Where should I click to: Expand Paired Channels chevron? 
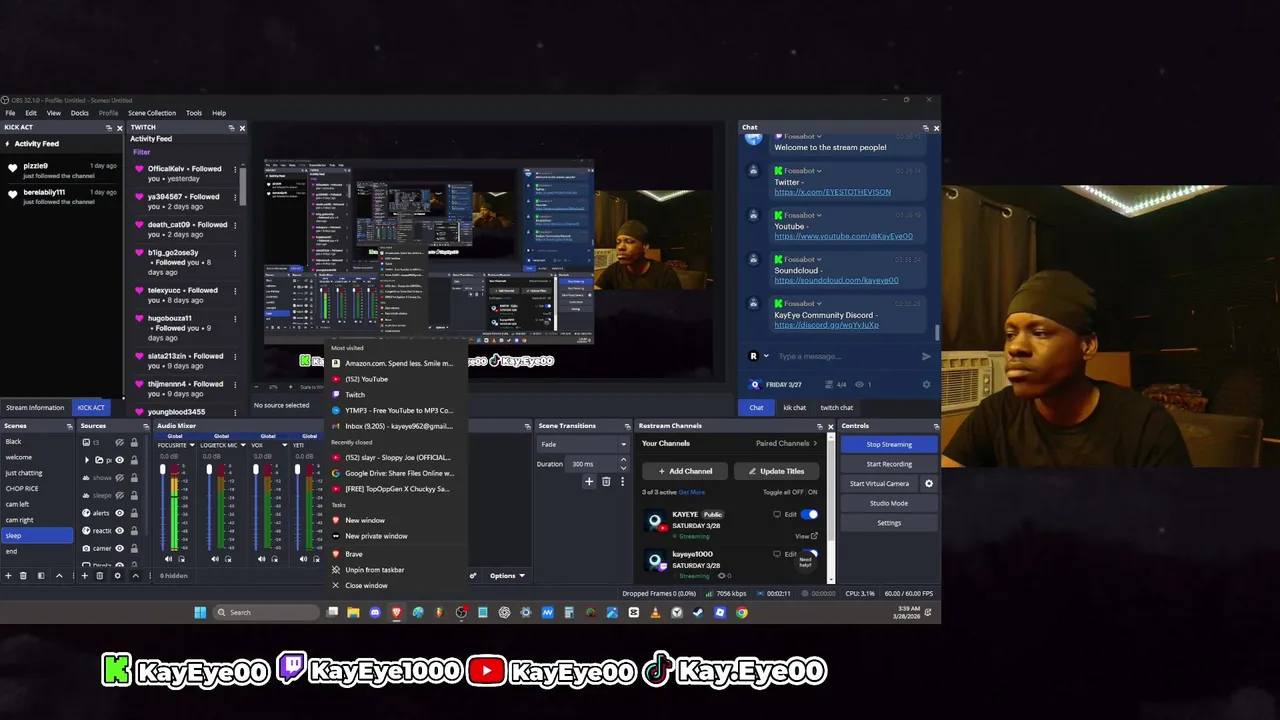815,443
